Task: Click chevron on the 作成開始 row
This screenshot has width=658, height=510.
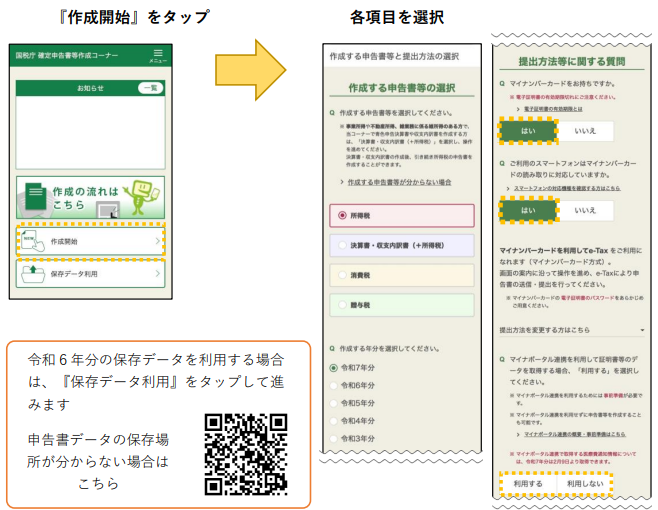Action: (x=157, y=242)
